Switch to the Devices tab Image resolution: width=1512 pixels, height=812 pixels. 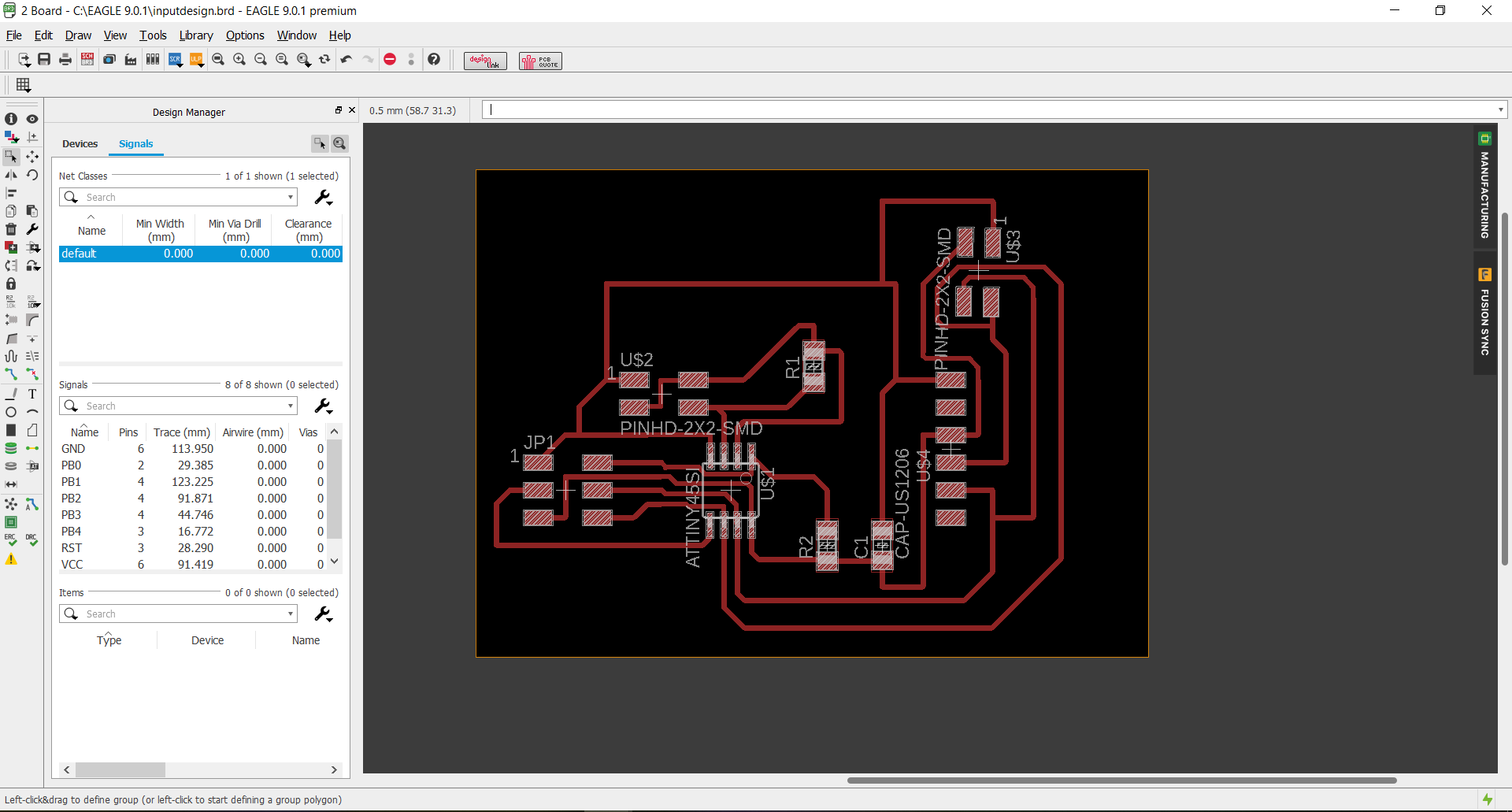[x=80, y=144]
